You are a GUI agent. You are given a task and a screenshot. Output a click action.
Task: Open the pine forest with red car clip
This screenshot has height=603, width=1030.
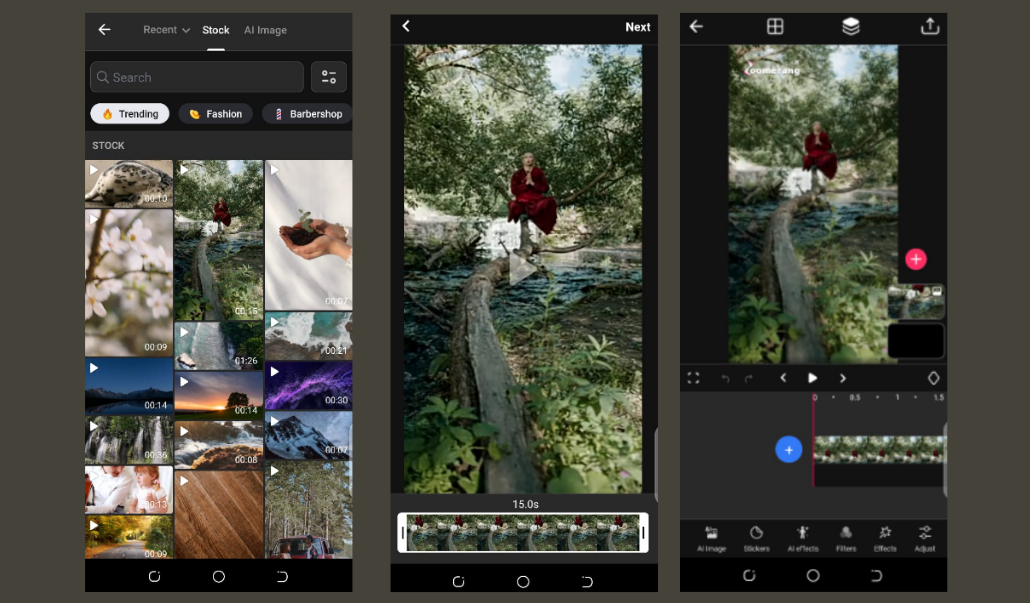click(309, 510)
